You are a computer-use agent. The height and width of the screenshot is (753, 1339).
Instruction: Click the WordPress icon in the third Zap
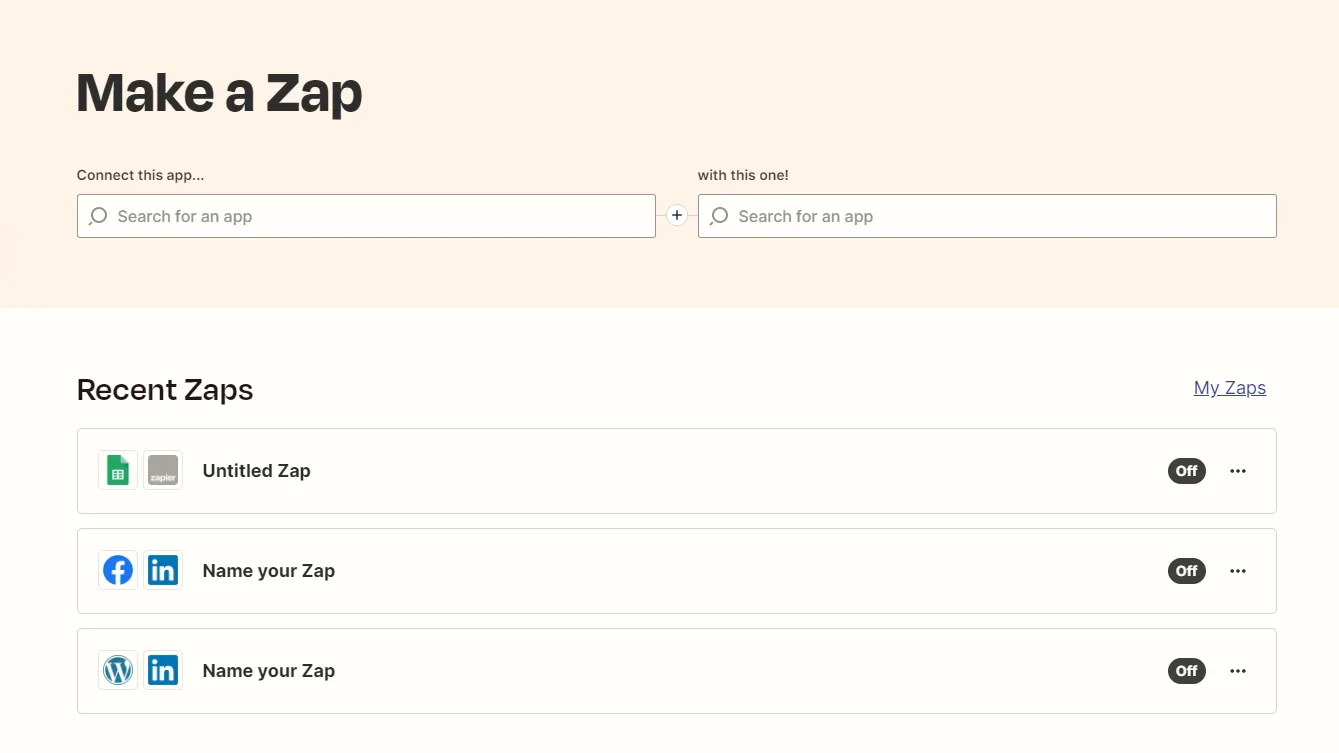click(x=118, y=671)
